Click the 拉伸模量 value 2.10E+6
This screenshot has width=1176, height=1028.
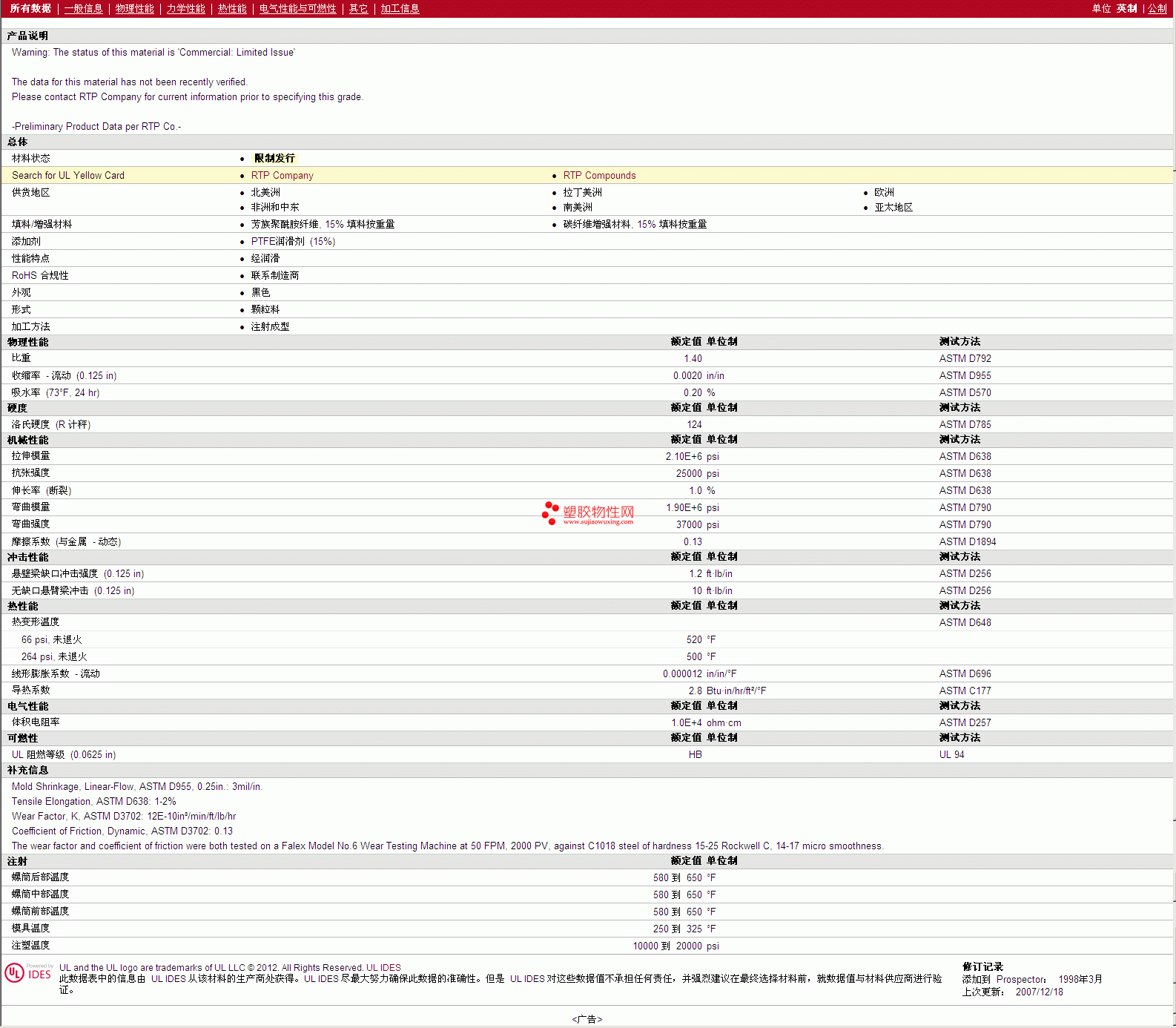(684, 457)
